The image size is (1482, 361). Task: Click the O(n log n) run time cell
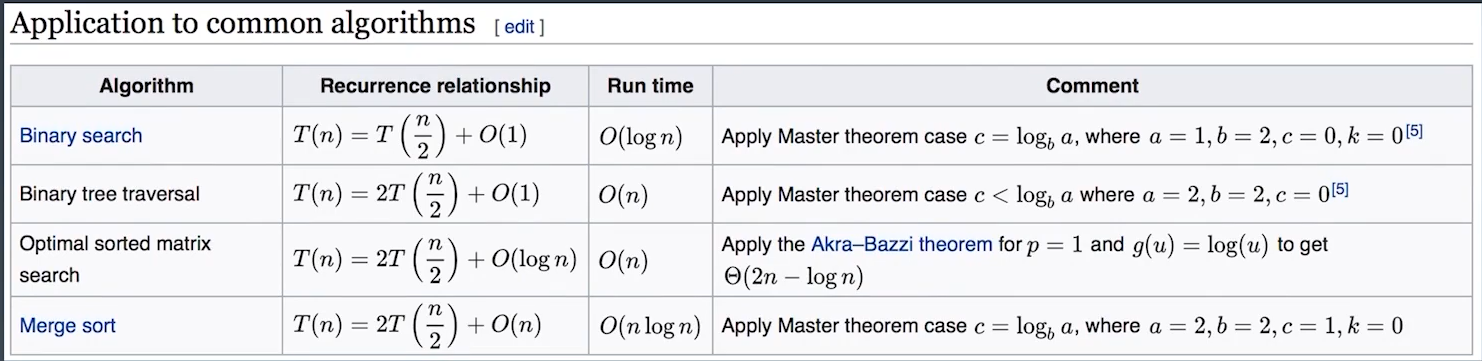[x=650, y=326]
